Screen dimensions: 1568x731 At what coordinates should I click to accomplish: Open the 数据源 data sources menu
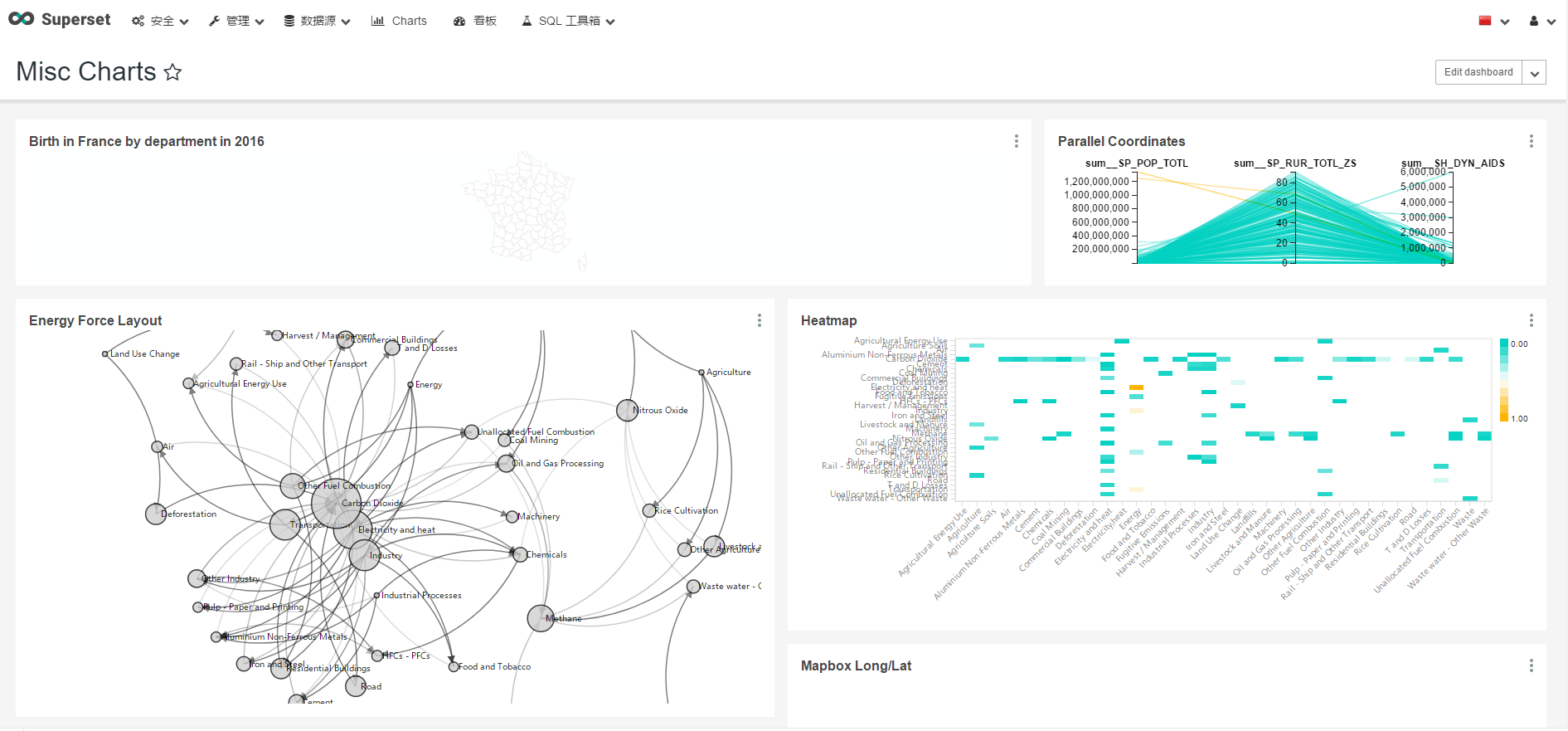point(317,22)
